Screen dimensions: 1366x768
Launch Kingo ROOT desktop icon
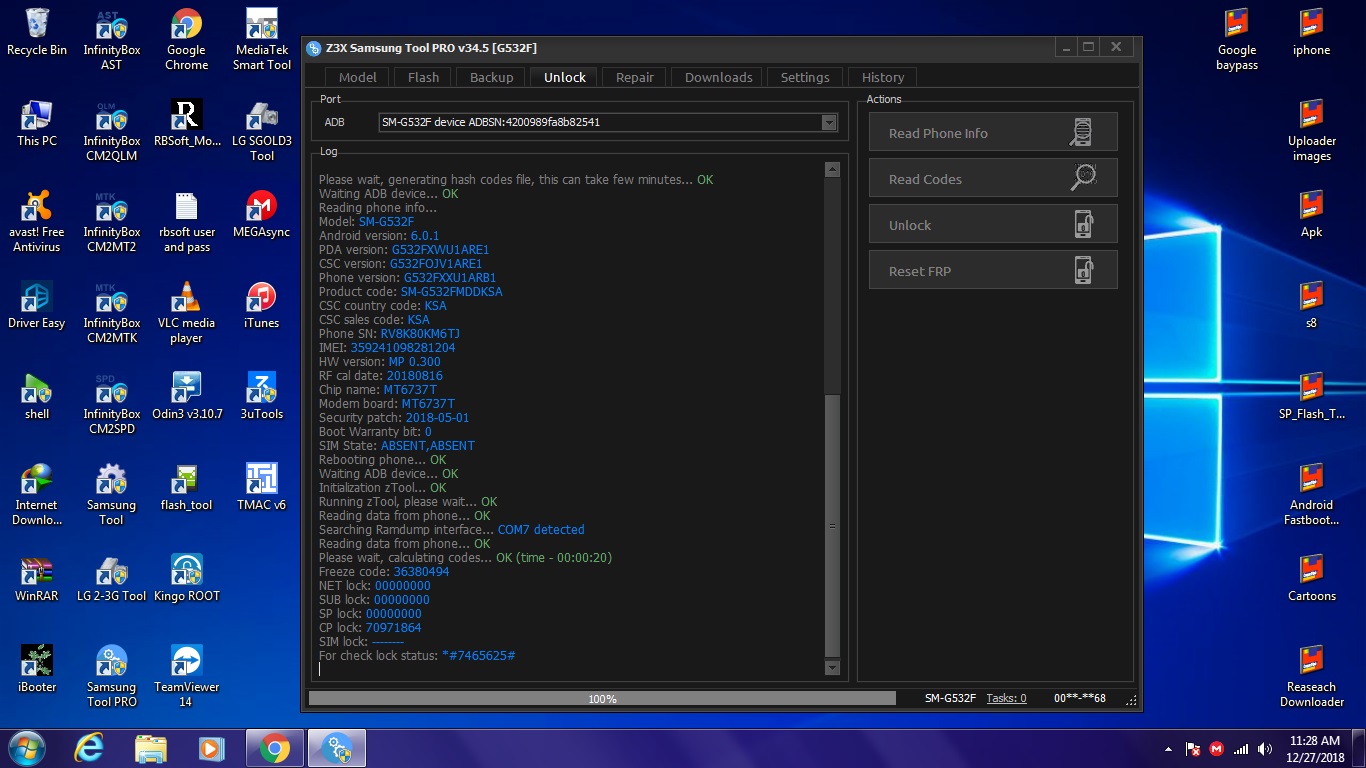pos(186,579)
